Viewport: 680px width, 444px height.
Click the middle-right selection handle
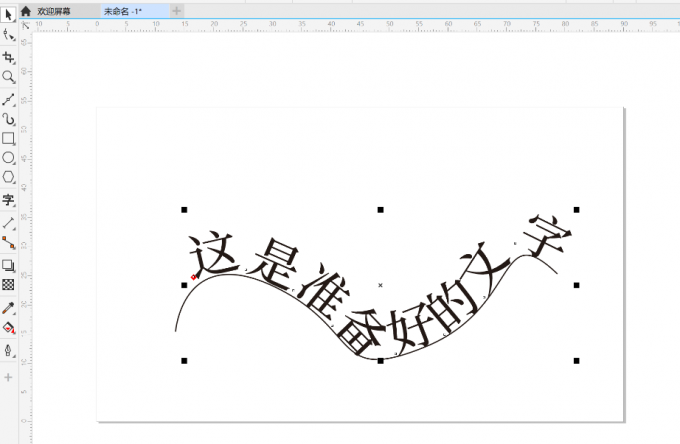coord(576,285)
